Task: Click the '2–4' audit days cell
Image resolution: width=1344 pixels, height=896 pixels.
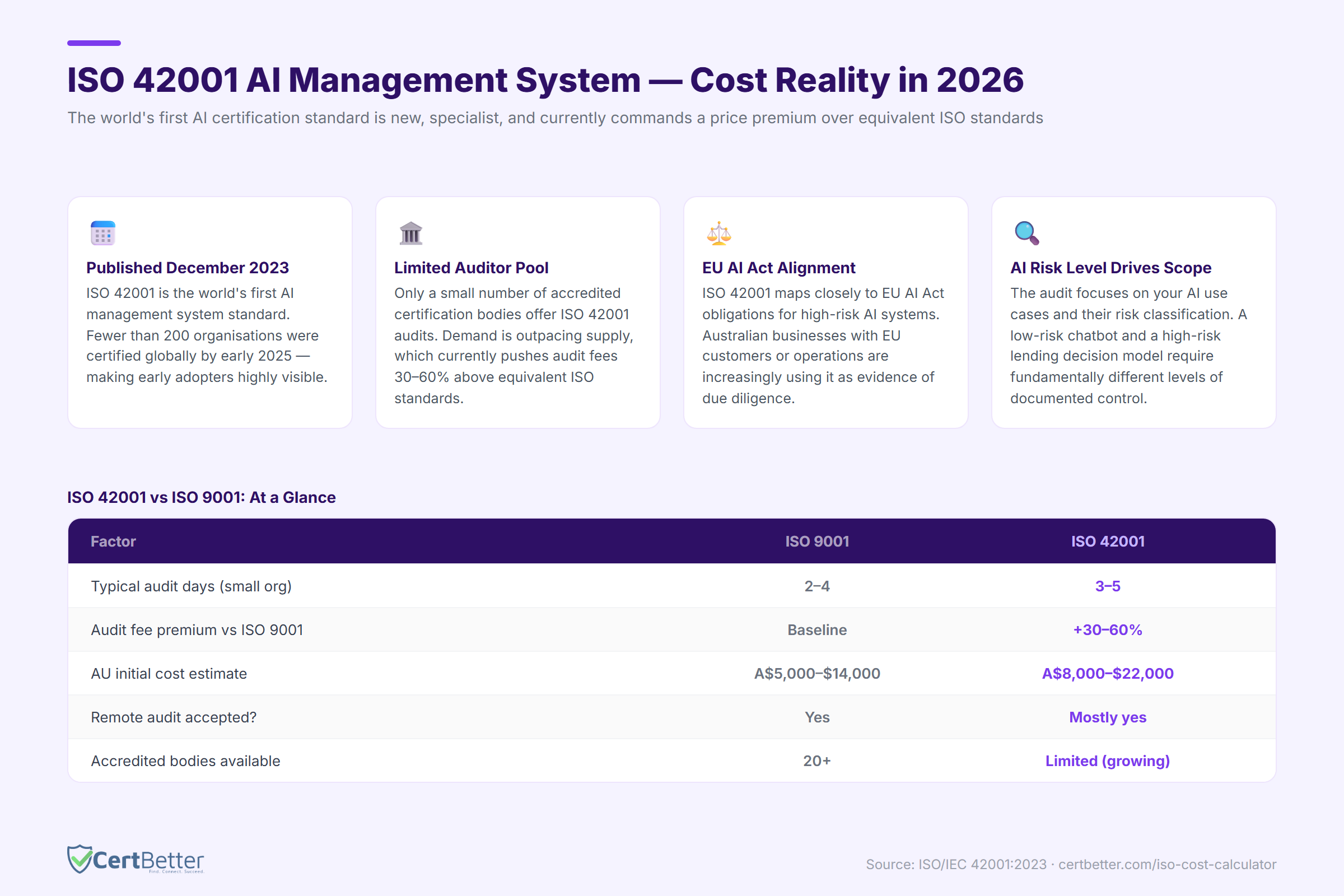Action: tap(816, 586)
